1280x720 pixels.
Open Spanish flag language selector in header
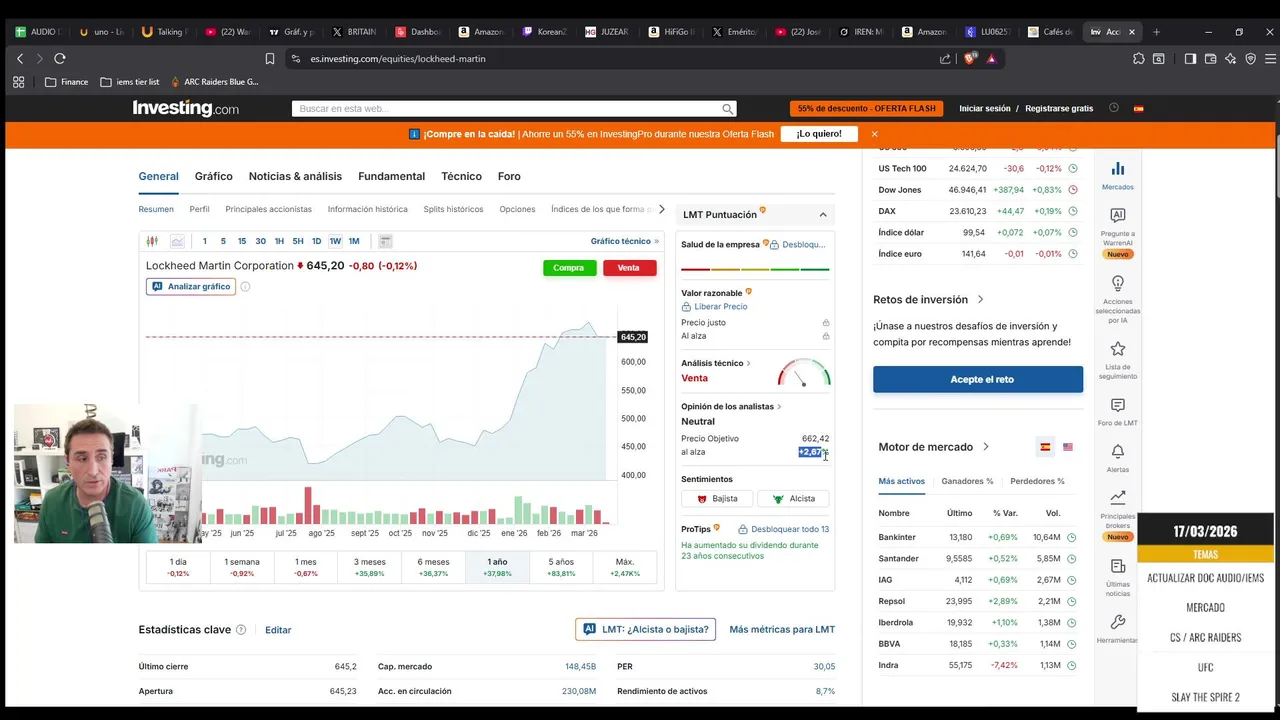(1138, 108)
